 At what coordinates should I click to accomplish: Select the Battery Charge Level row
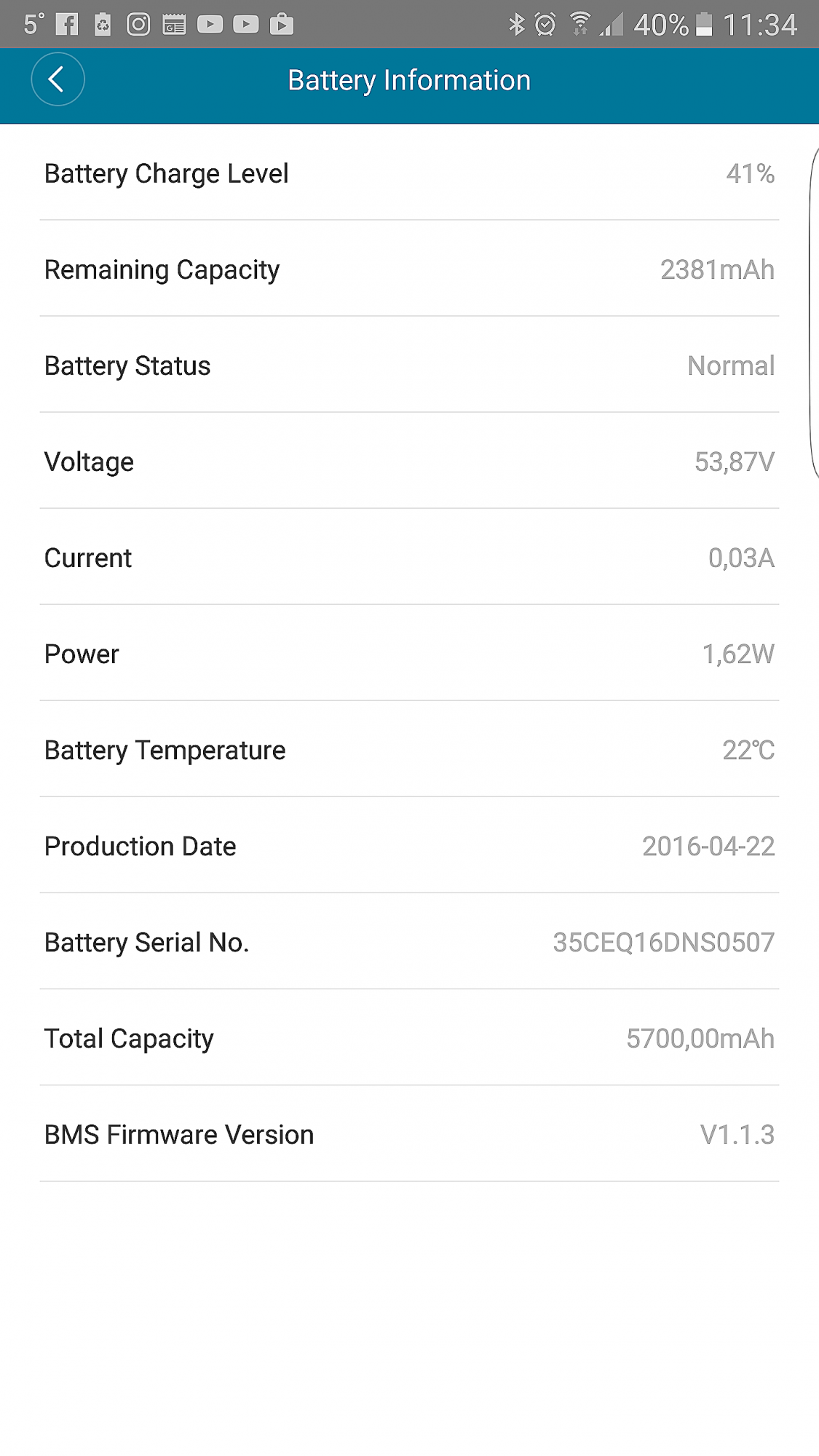point(409,173)
